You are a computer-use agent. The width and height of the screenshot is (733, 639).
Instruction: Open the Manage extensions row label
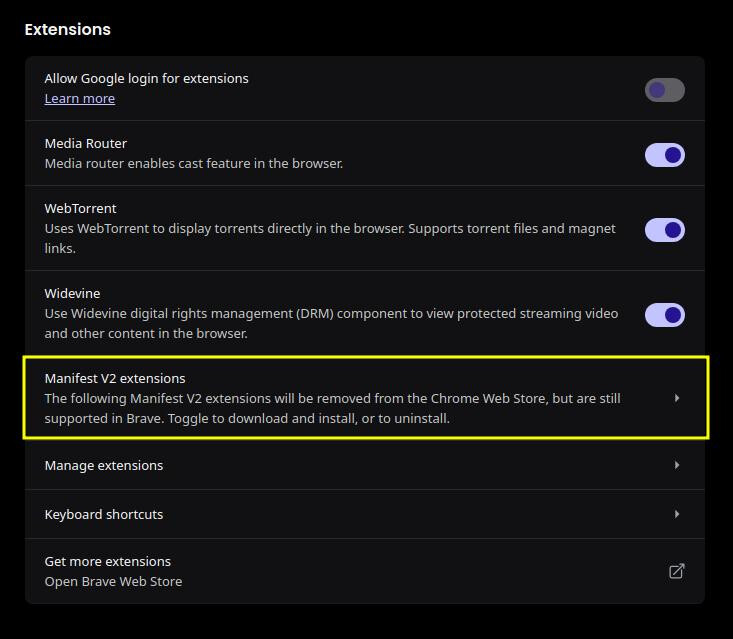coord(104,466)
